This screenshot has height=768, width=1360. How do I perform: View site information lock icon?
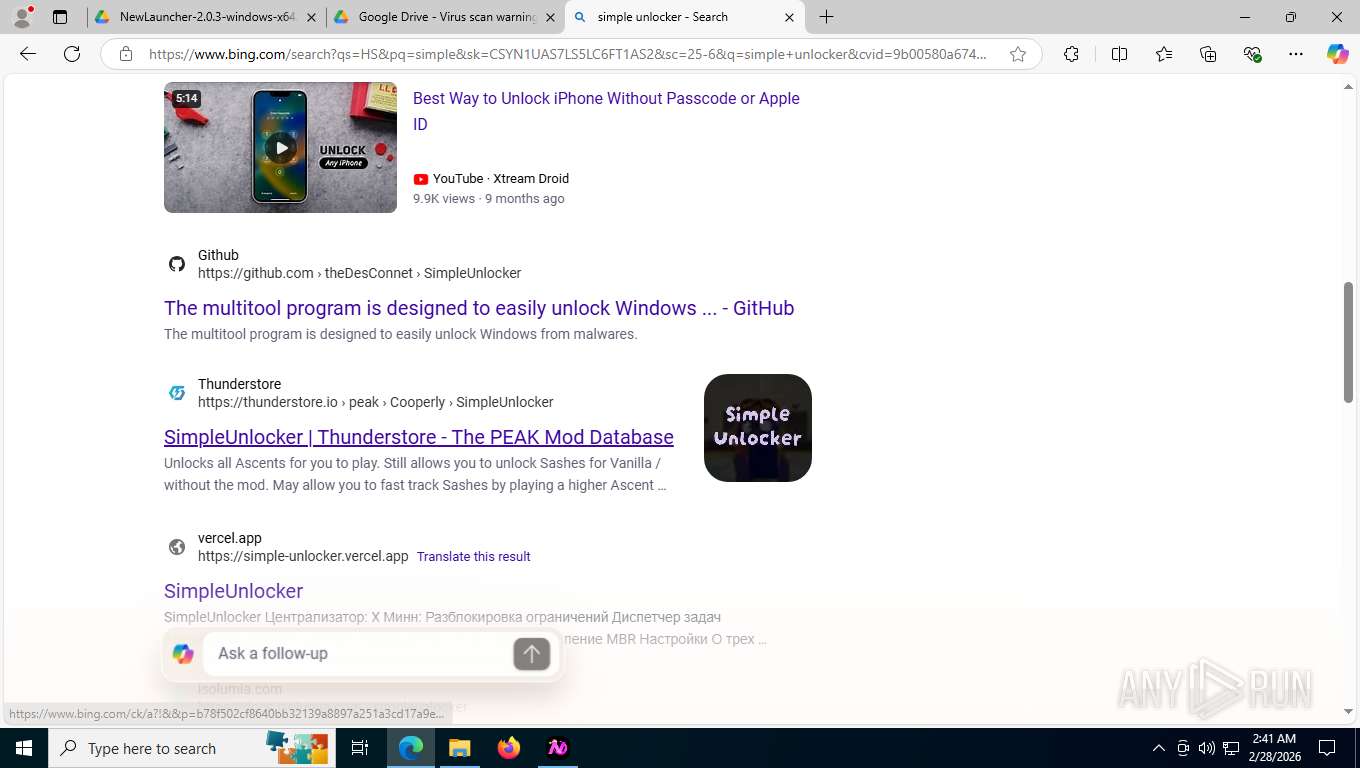click(126, 54)
